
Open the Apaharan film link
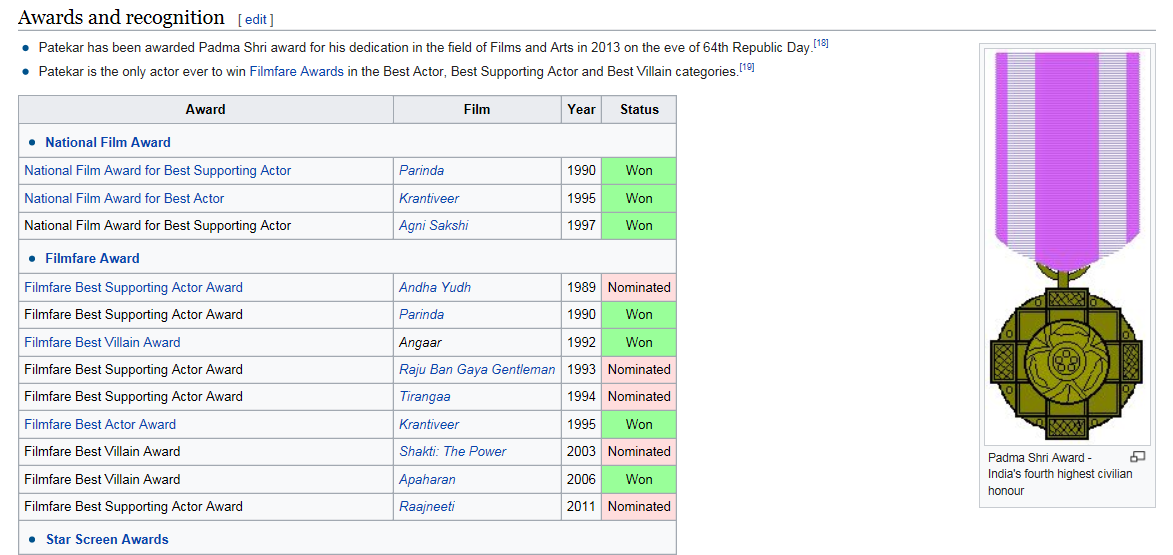(x=427, y=479)
